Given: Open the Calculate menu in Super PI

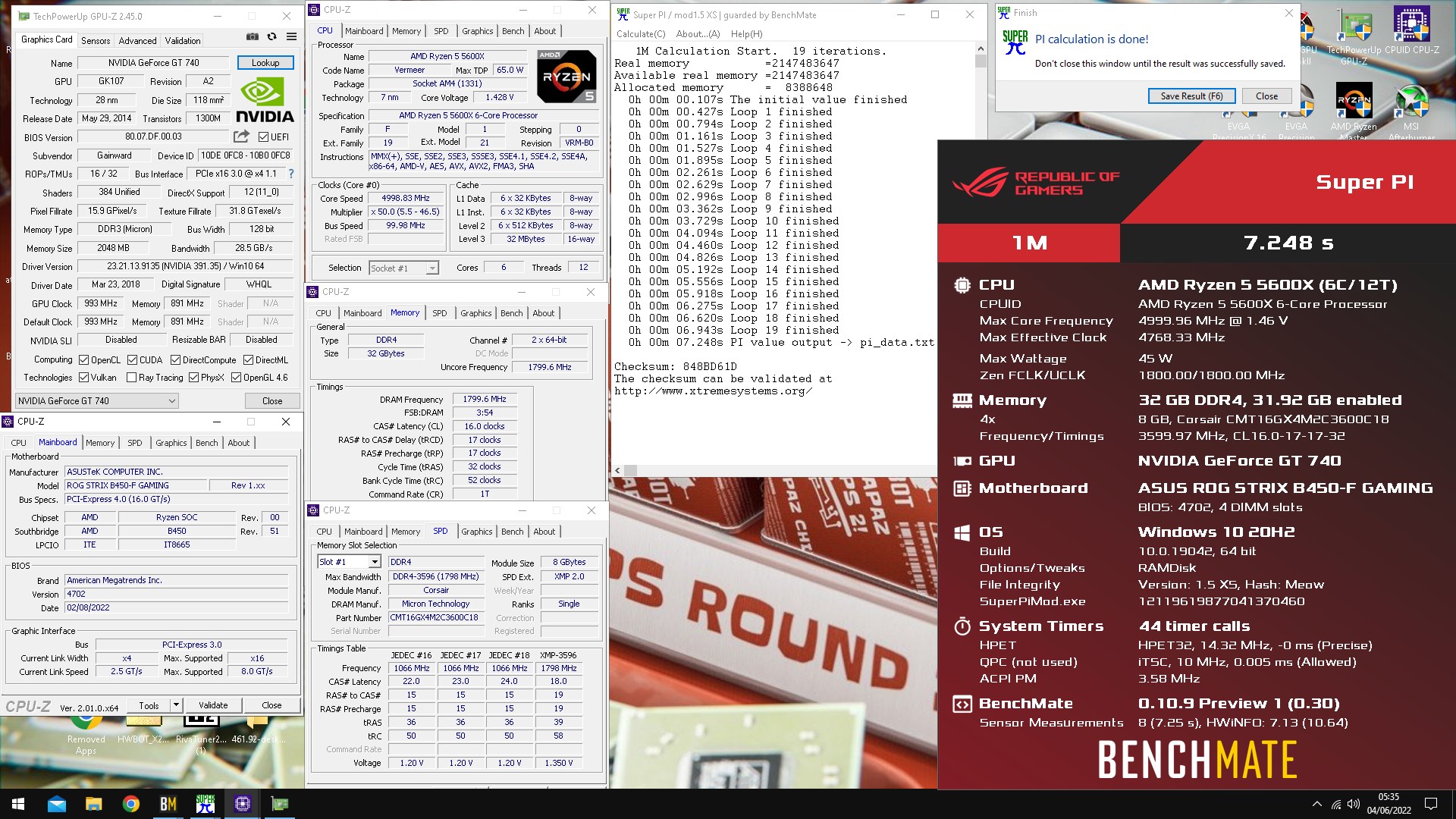Looking at the screenshot, I should pyautogui.click(x=641, y=34).
